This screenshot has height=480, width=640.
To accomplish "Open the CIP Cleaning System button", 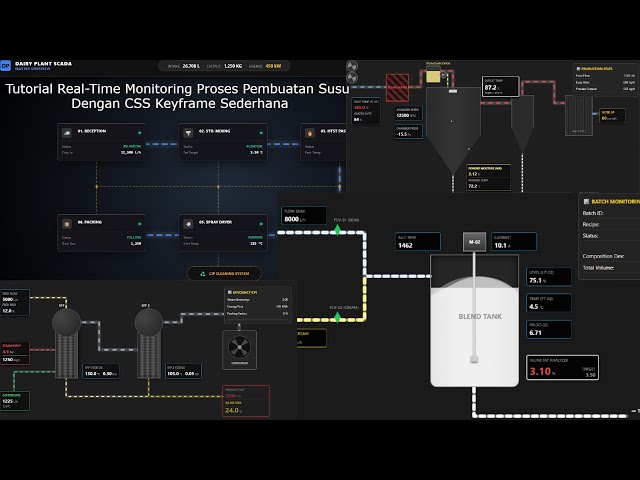I will 224,273.
